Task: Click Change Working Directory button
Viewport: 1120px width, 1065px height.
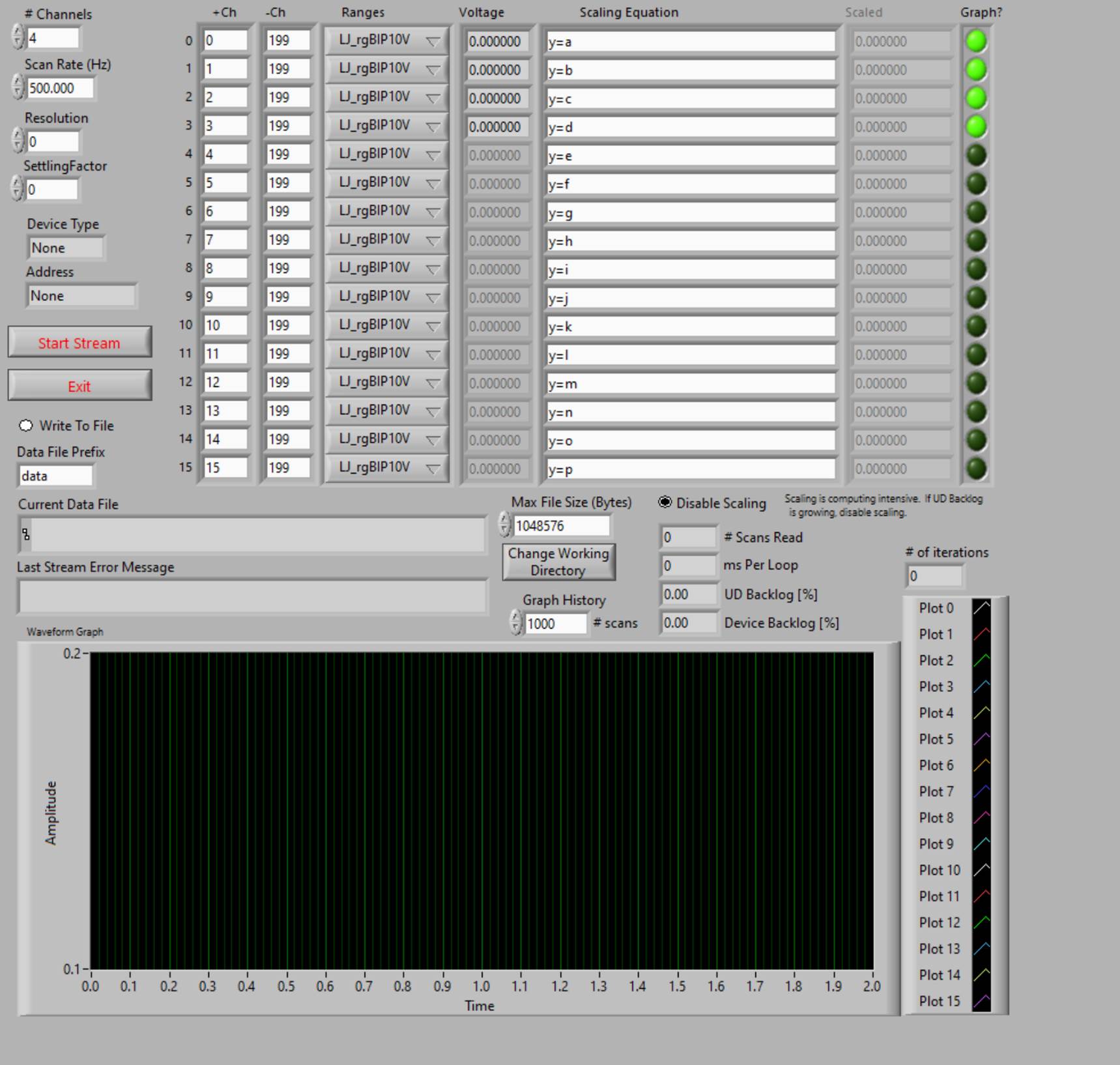Action: 558,562
